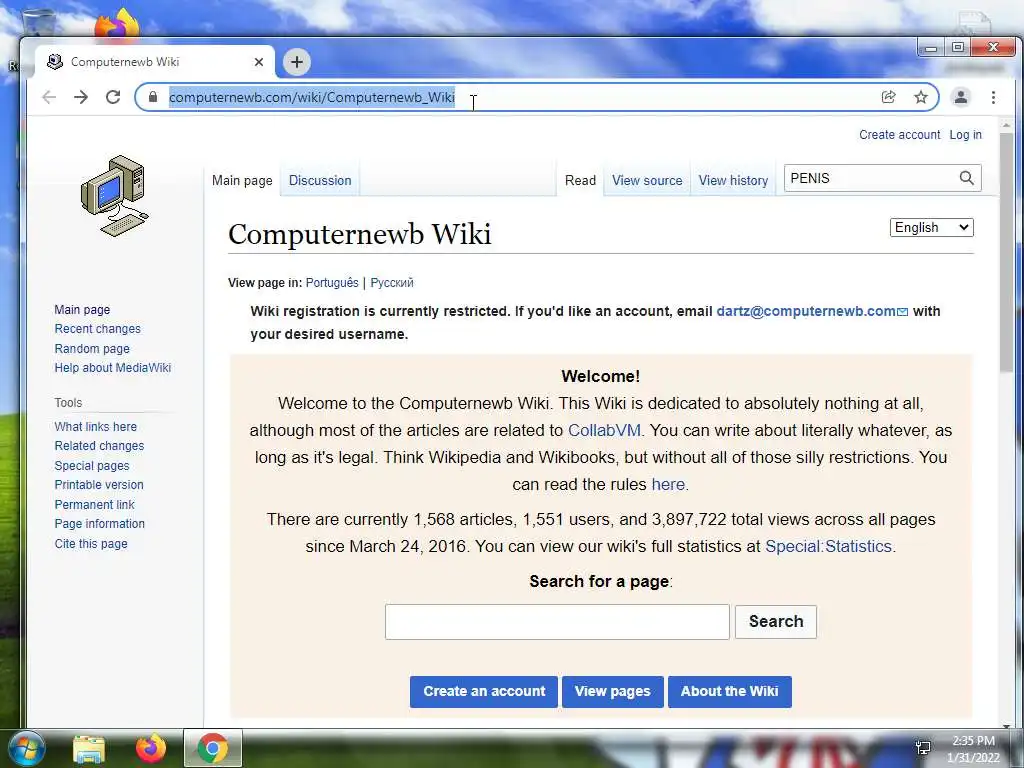The height and width of the screenshot is (768, 1024).
Task: Click Firefox desktop shortcut icon
Action: 118,25
